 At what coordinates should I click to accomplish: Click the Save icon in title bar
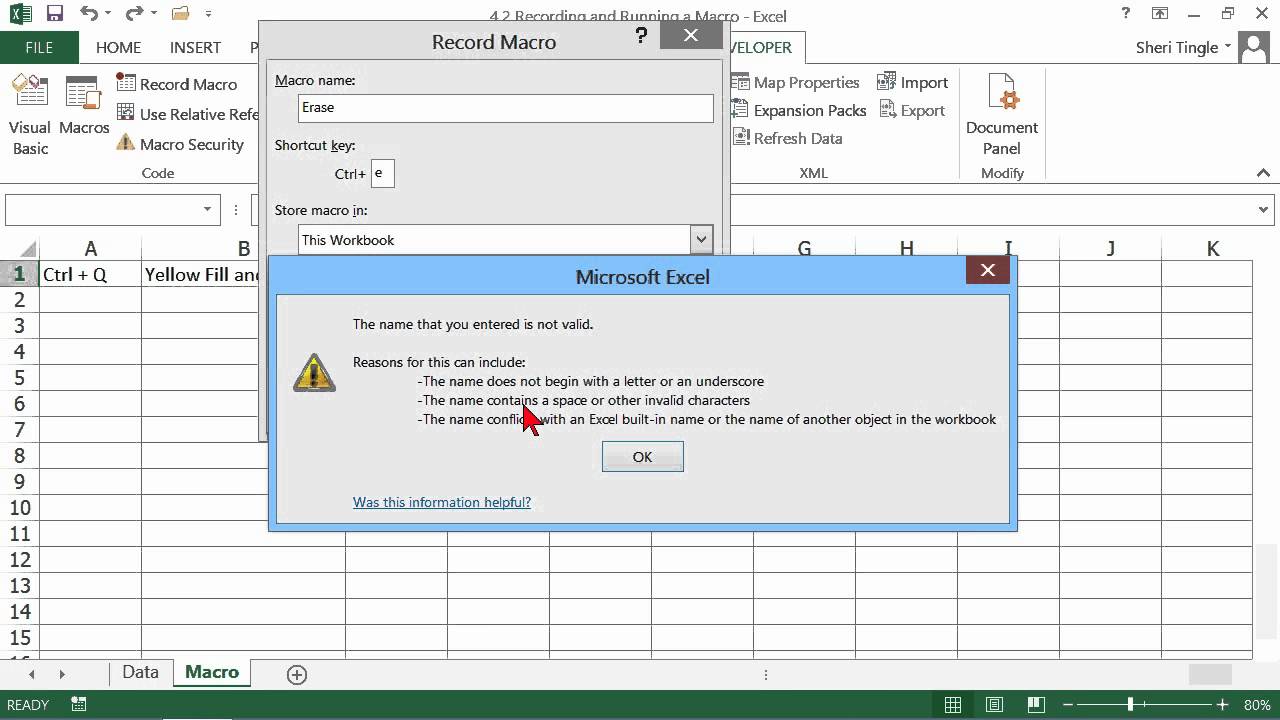point(55,14)
